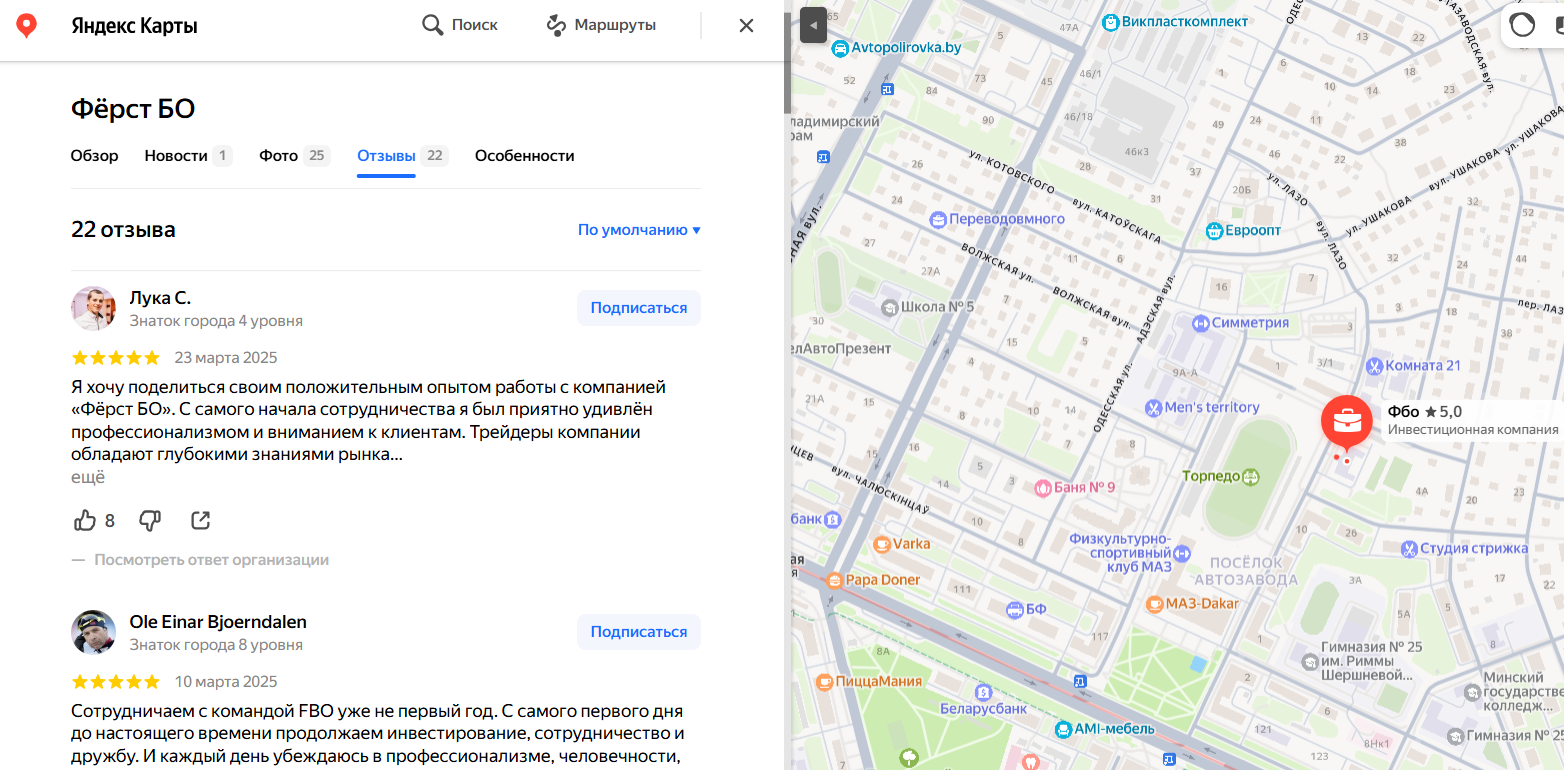Like Лука С. review with thumbs up
The image size is (1564, 770).
coord(86,520)
